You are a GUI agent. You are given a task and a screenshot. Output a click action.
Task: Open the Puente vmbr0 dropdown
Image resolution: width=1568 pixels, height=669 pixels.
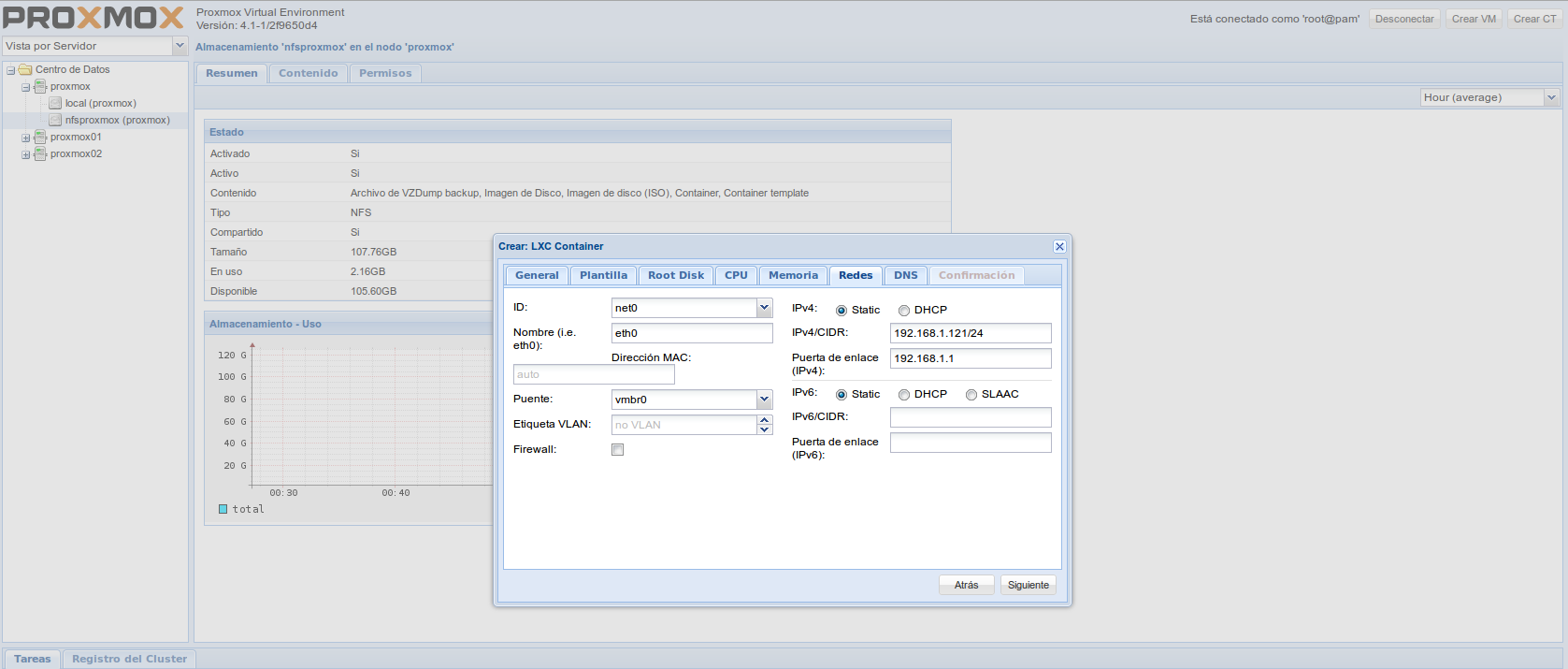[x=764, y=400]
